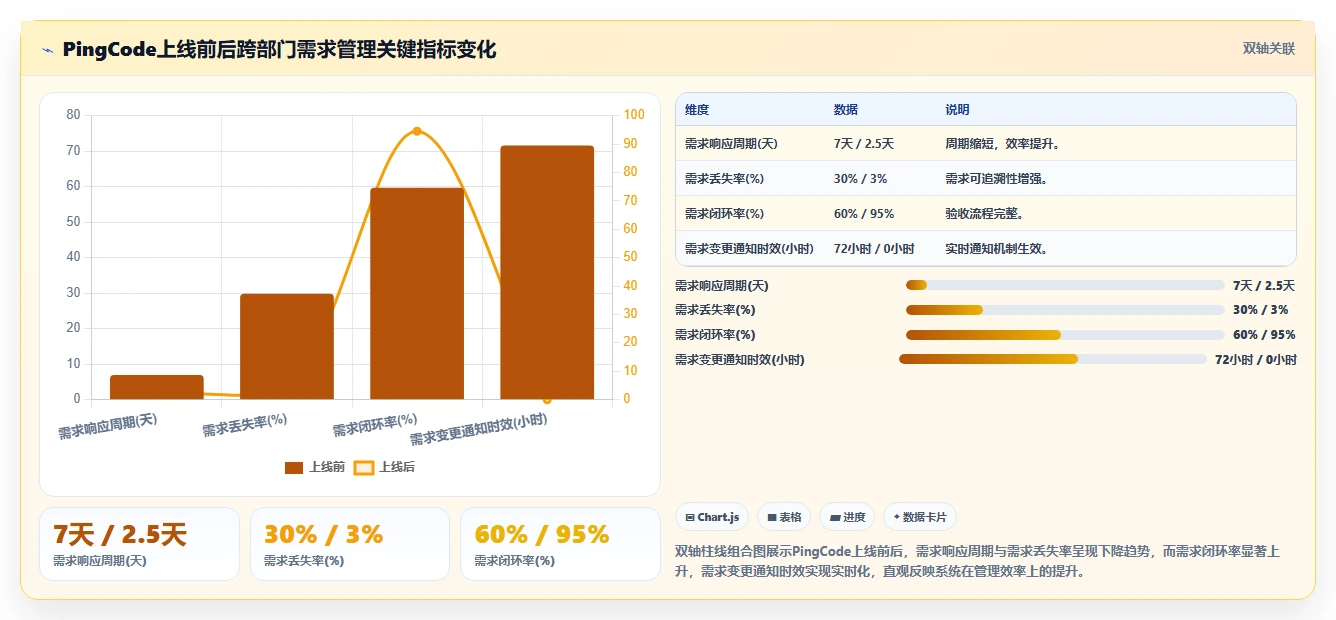Click the 上线前 brown legend swatch
The height and width of the screenshot is (620, 1336).
click(x=294, y=467)
